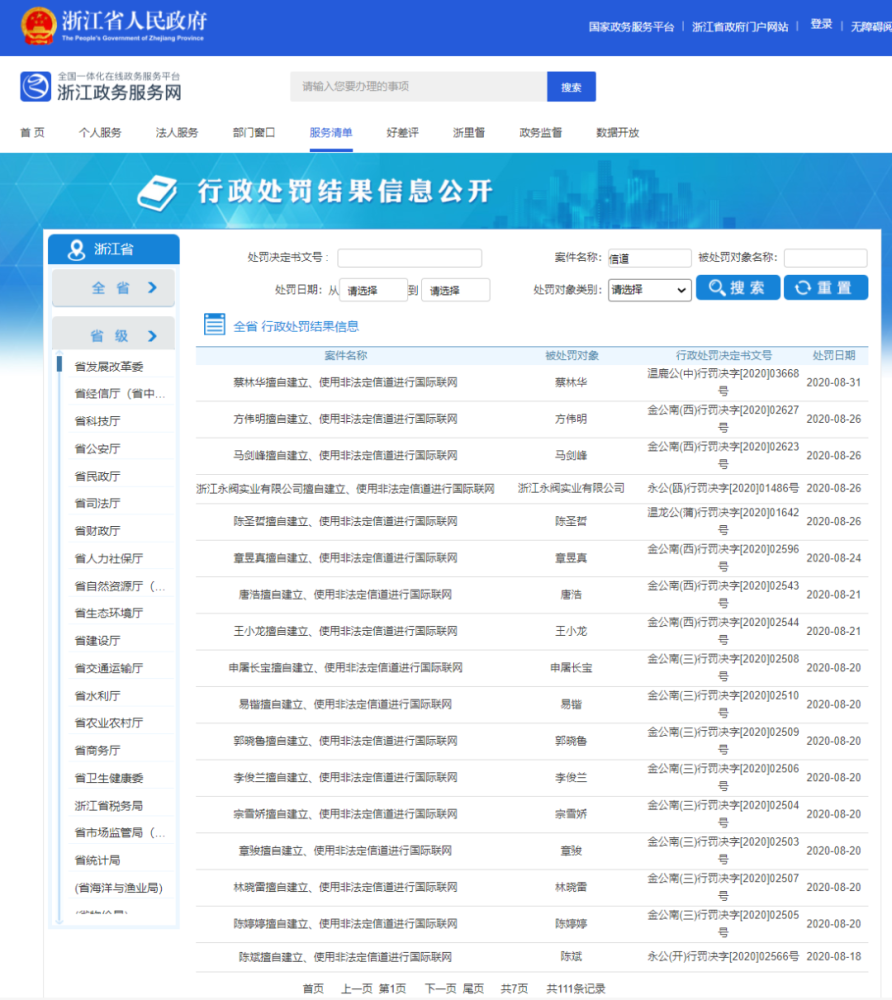892x1000 pixels.
Task: Click the location pin icon beside 浙江省
Action: [x=76, y=250]
